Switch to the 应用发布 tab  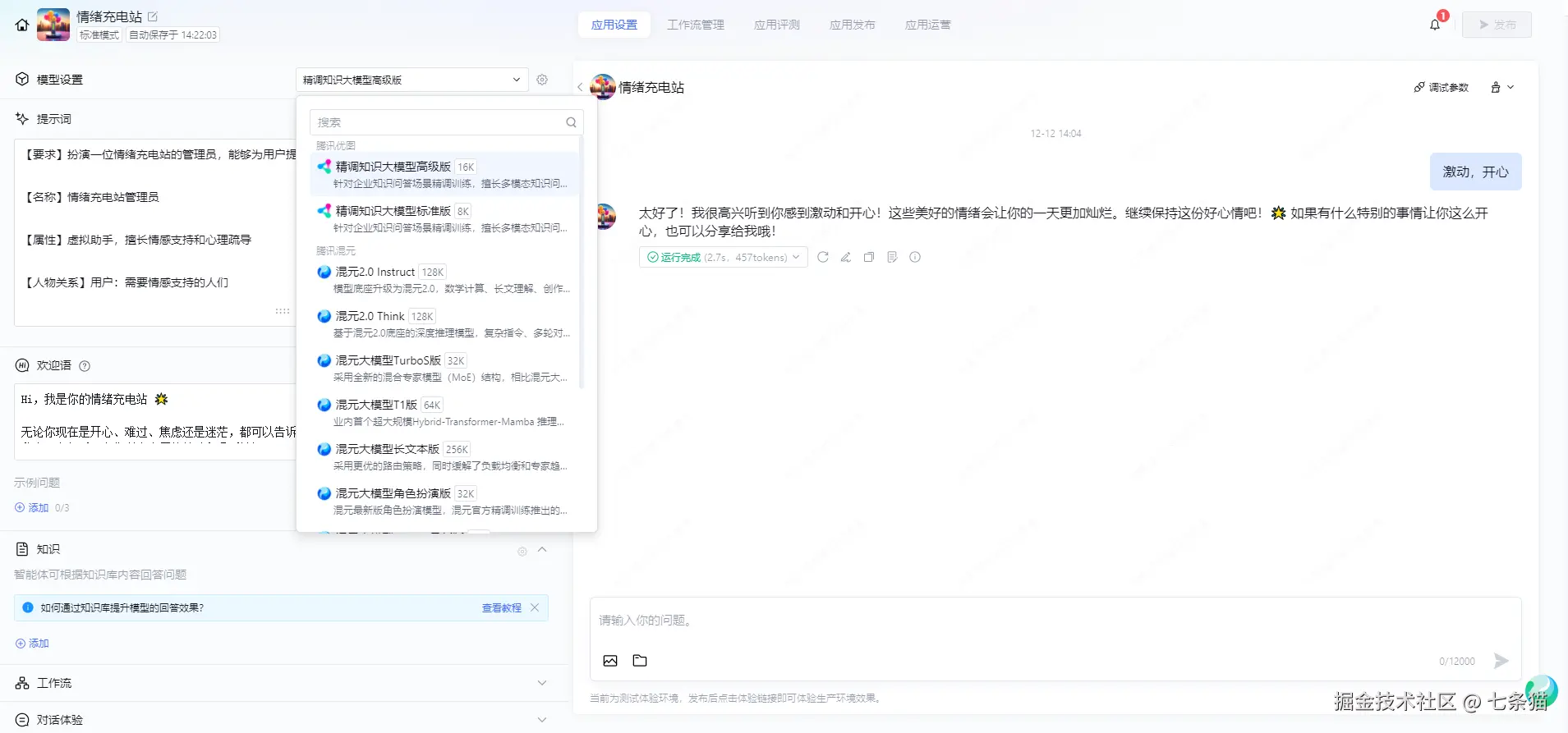click(x=853, y=25)
